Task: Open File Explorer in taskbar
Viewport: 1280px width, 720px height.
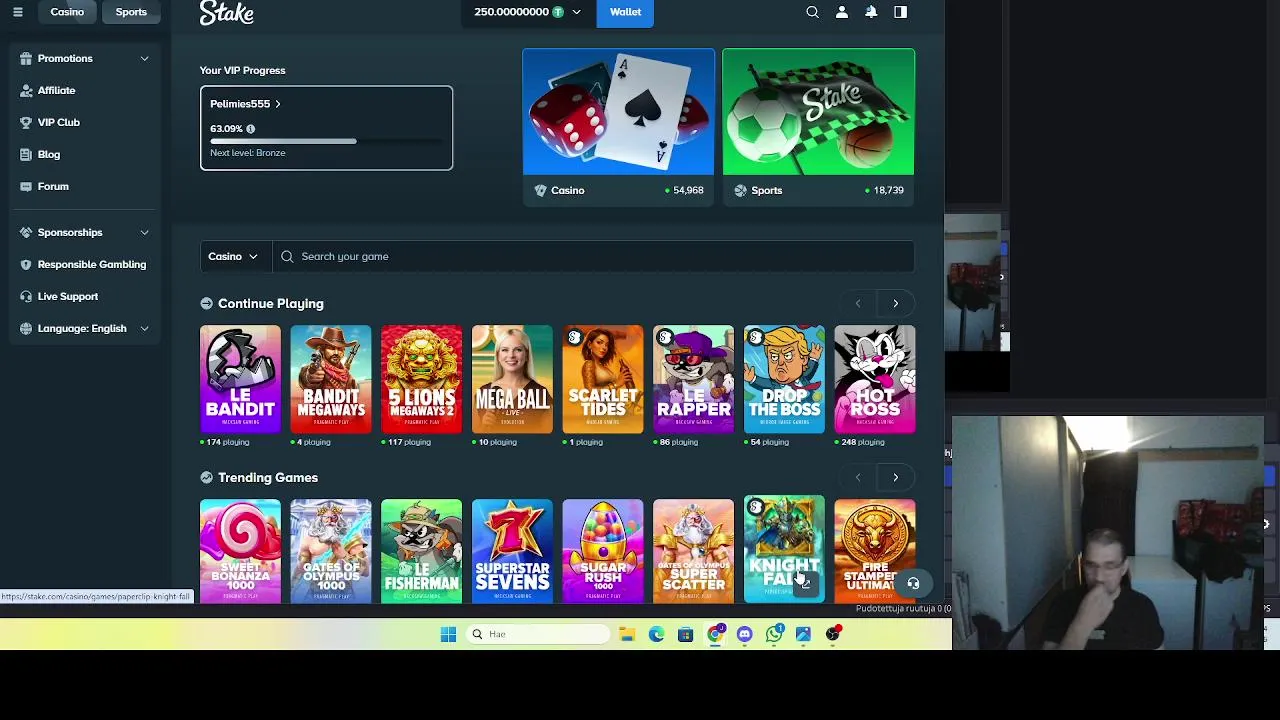Action: click(x=627, y=634)
